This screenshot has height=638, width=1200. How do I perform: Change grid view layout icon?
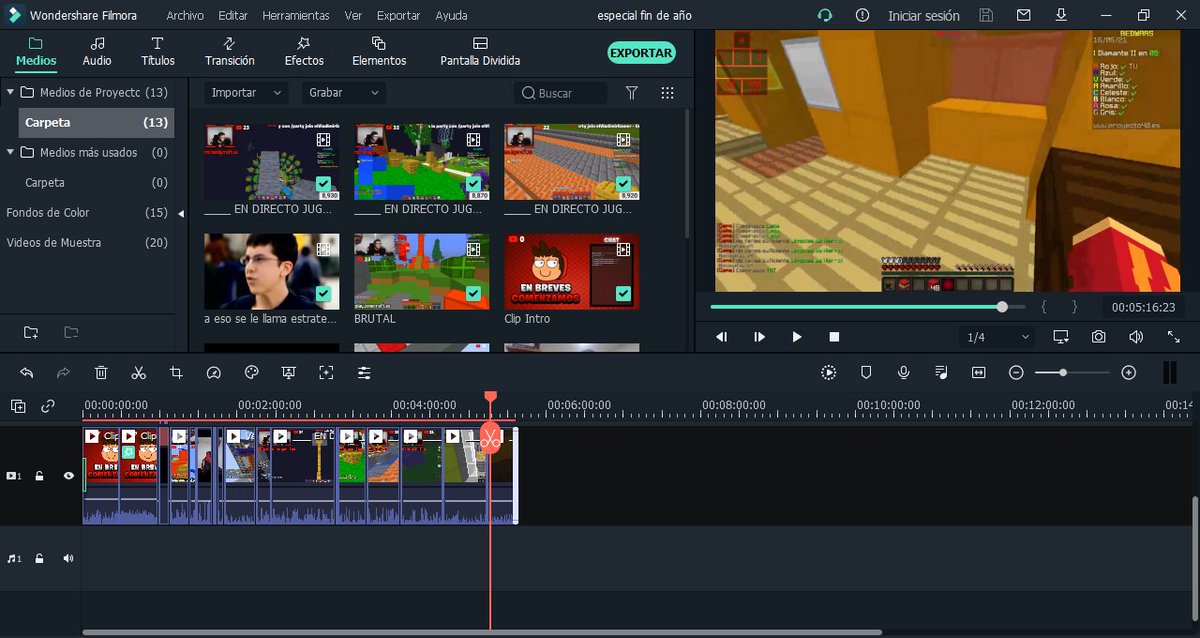pyautogui.click(x=668, y=93)
